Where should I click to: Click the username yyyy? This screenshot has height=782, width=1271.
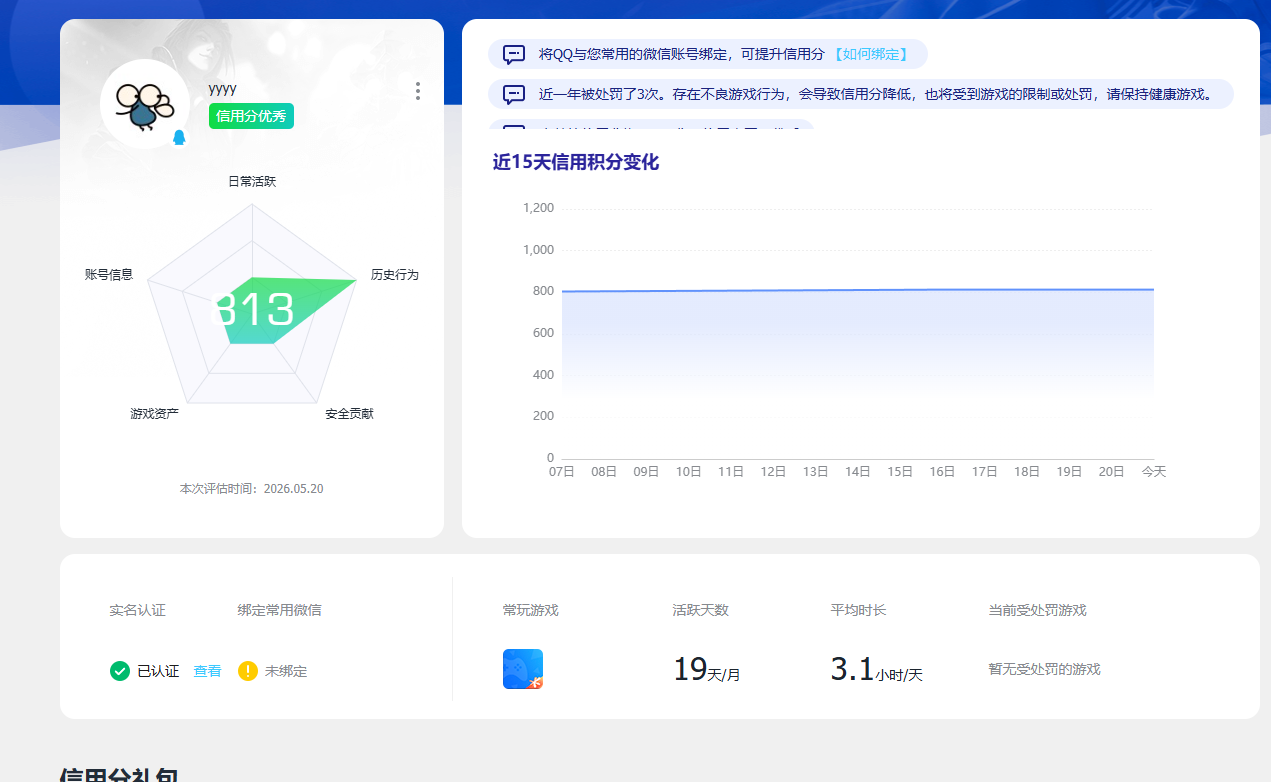click(x=222, y=88)
